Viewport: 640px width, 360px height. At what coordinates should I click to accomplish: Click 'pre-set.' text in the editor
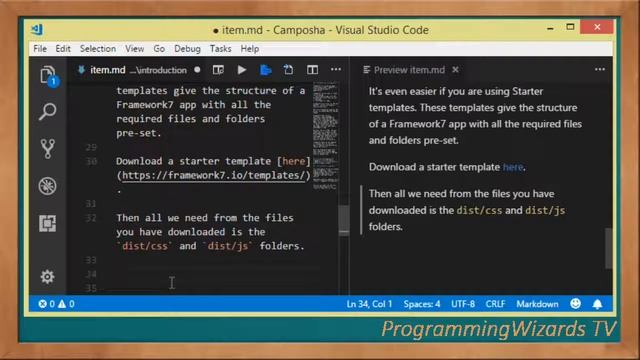point(139,133)
